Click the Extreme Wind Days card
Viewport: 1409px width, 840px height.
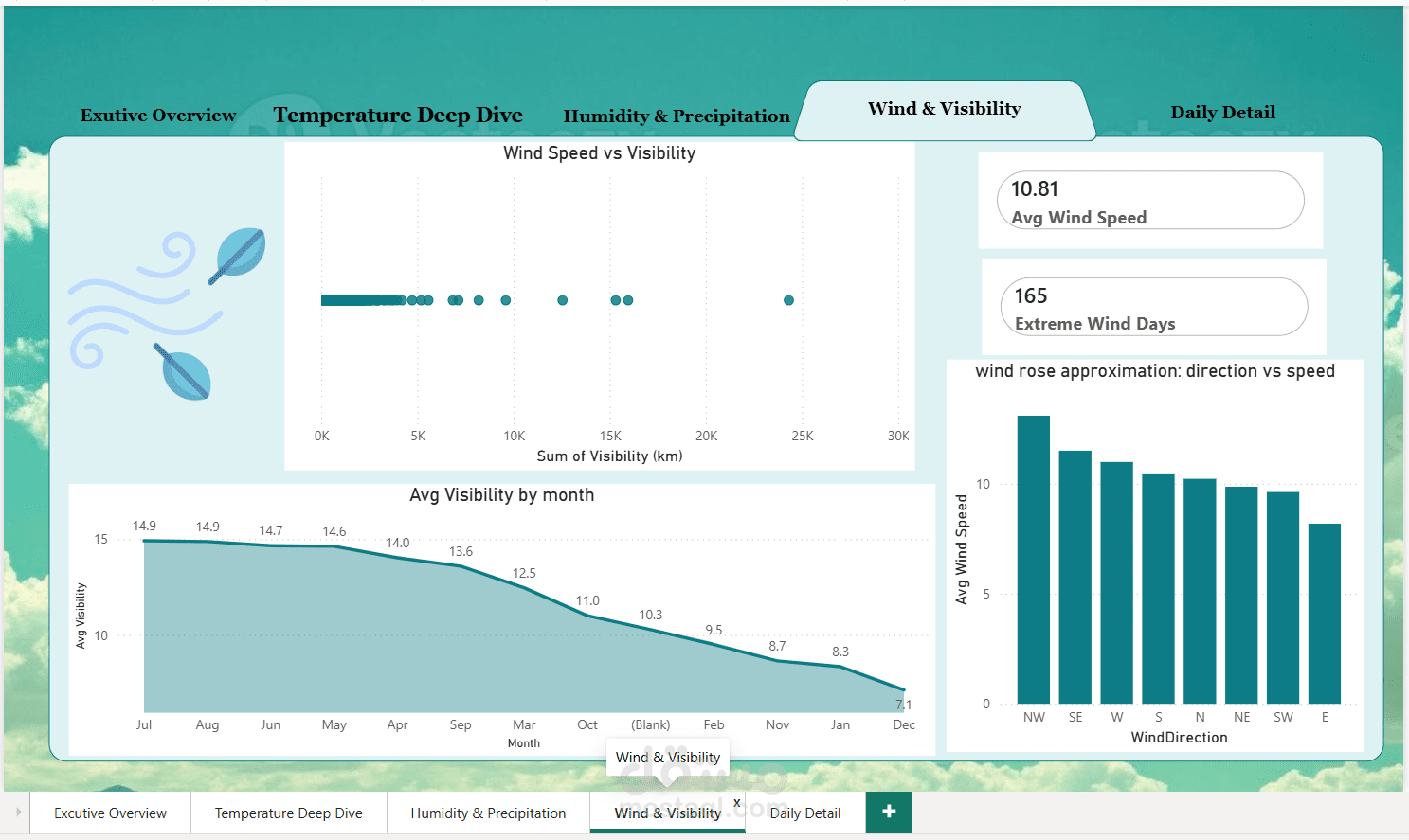click(1154, 307)
